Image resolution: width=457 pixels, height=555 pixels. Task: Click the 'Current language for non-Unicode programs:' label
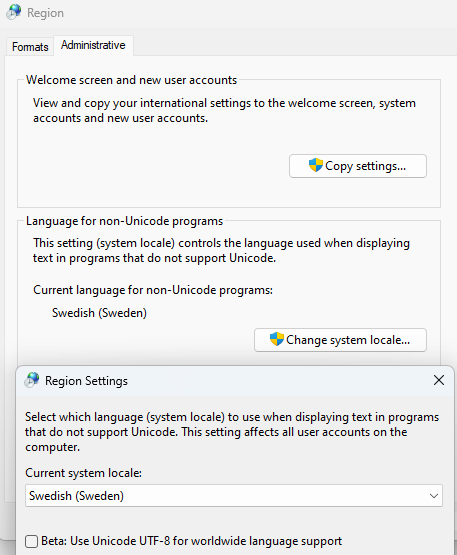[x=153, y=290]
